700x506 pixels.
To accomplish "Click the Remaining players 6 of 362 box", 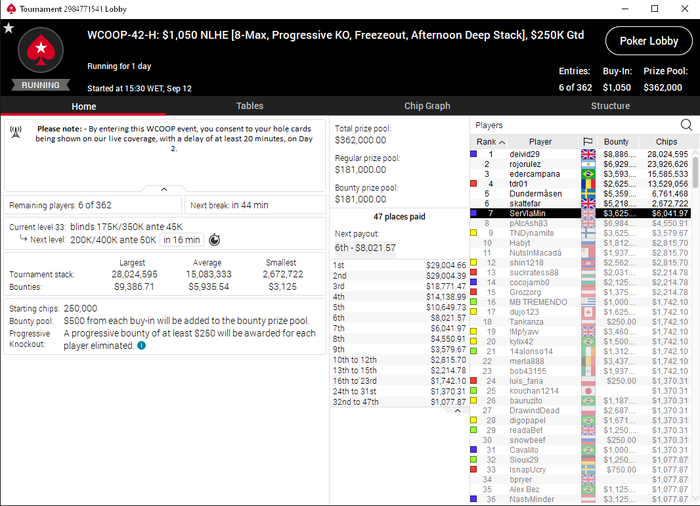I will [93, 205].
